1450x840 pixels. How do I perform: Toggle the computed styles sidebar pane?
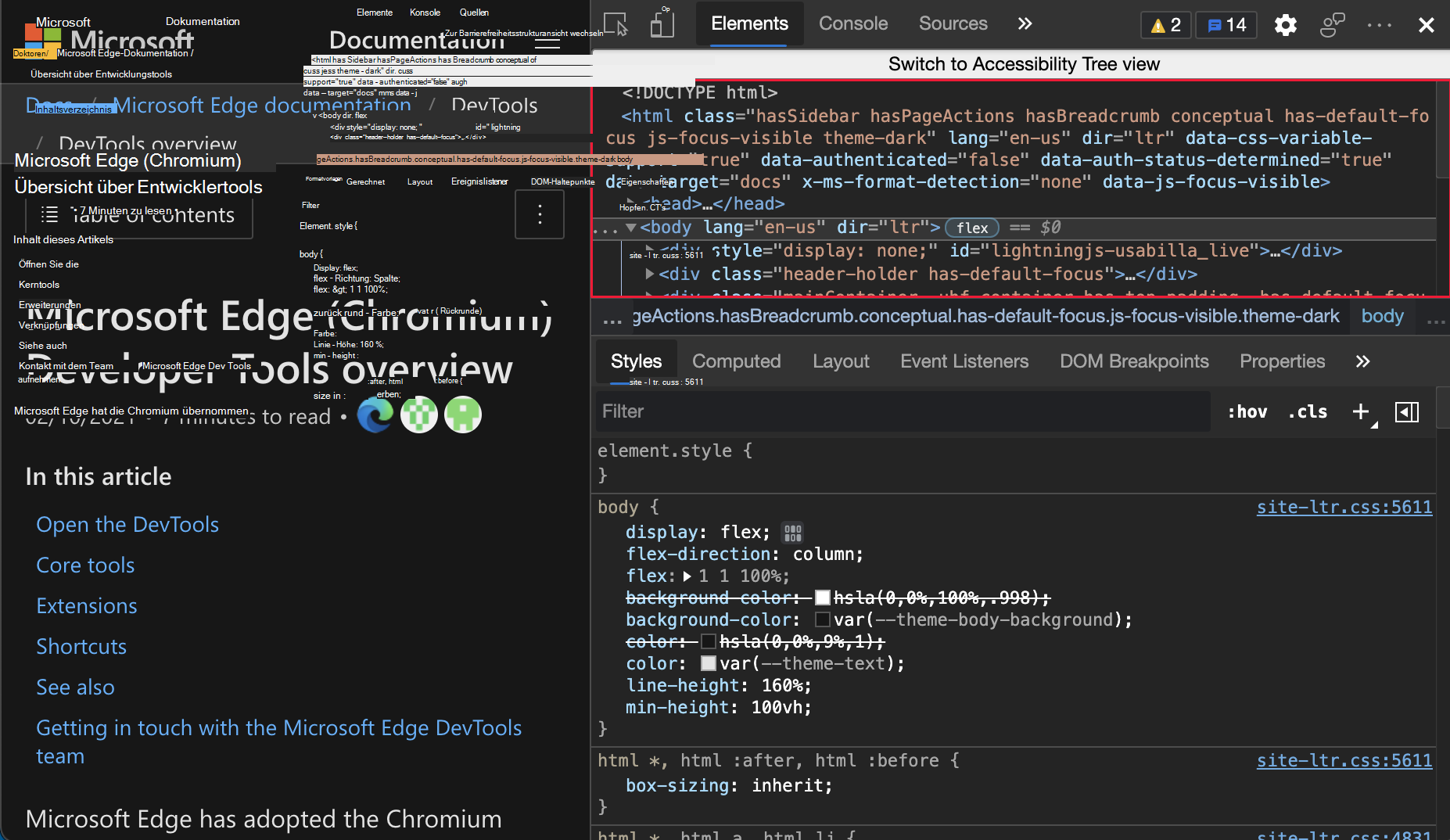click(x=1406, y=411)
